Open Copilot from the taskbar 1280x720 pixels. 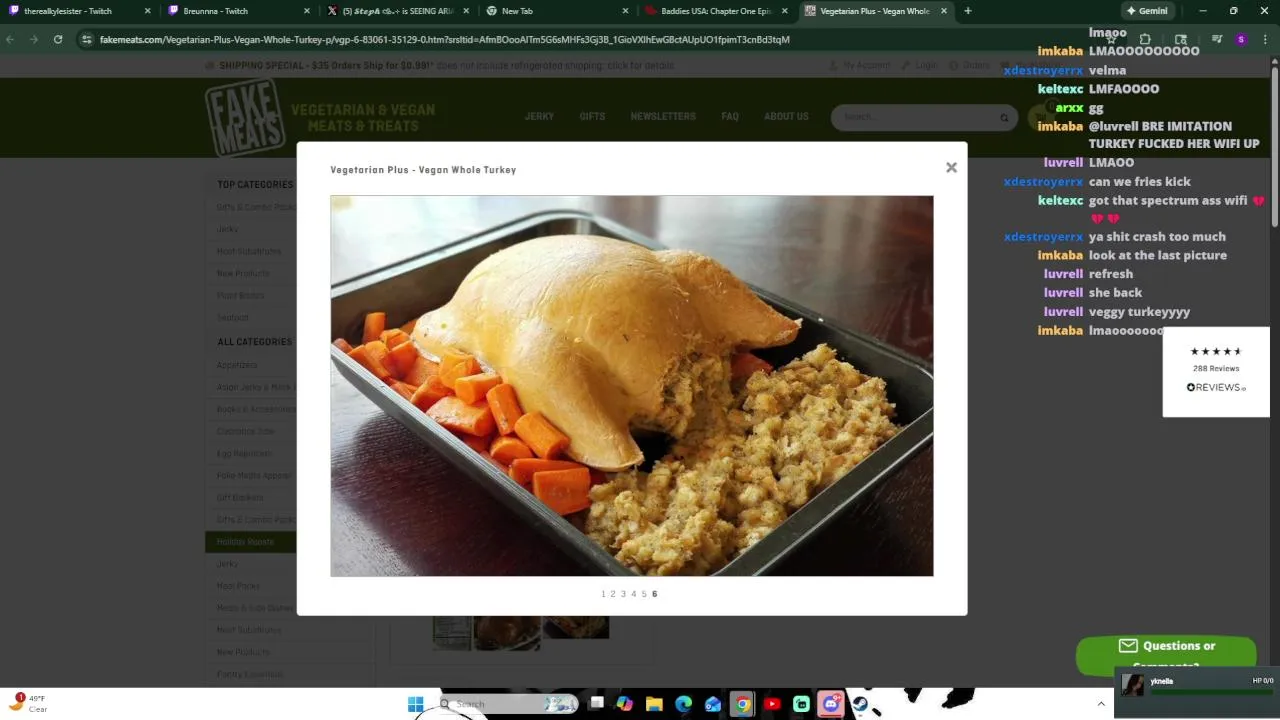[625, 704]
